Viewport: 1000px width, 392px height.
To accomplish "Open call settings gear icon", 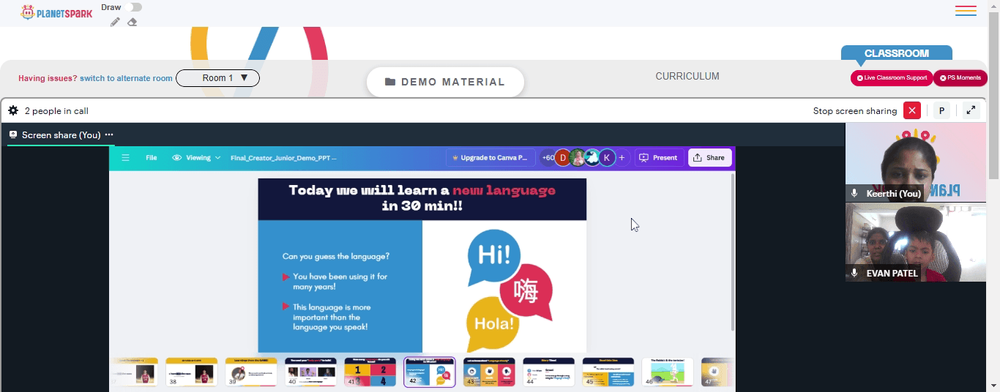I will (x=13, y=110).
